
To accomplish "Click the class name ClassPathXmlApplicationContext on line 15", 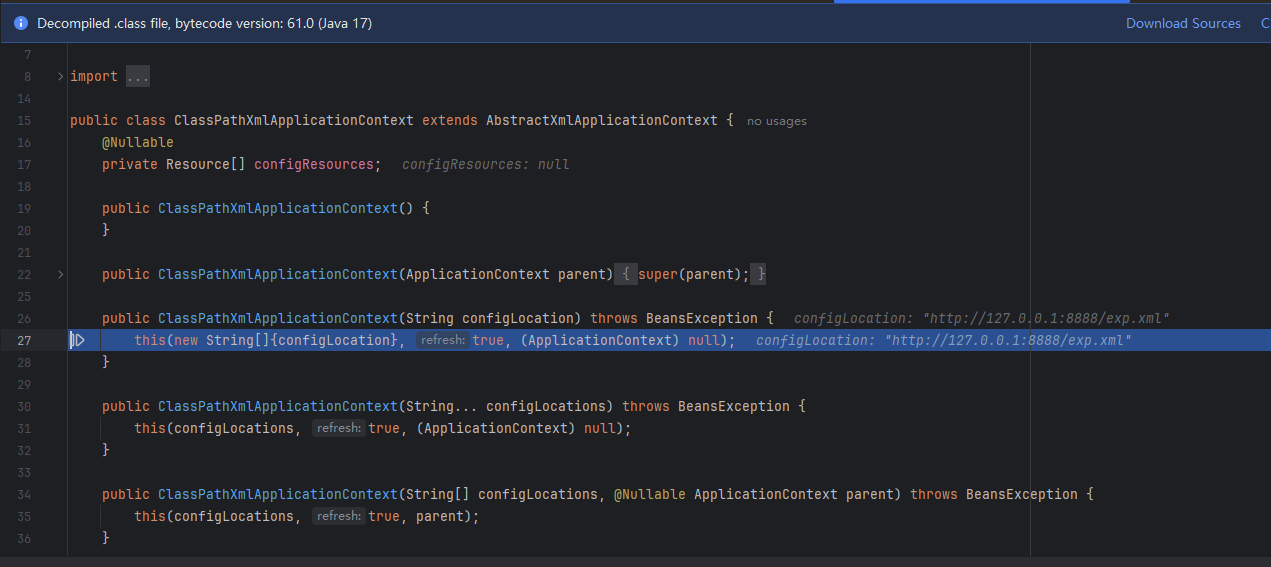I will coord(294,120).
